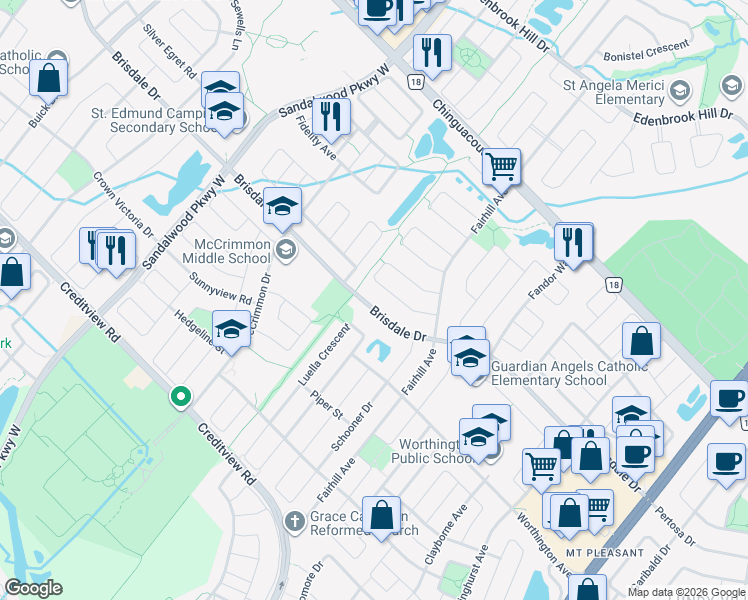748x600 pixels.
Task: Open front school marker at Worthington Public School
Action: click(478, 437)
